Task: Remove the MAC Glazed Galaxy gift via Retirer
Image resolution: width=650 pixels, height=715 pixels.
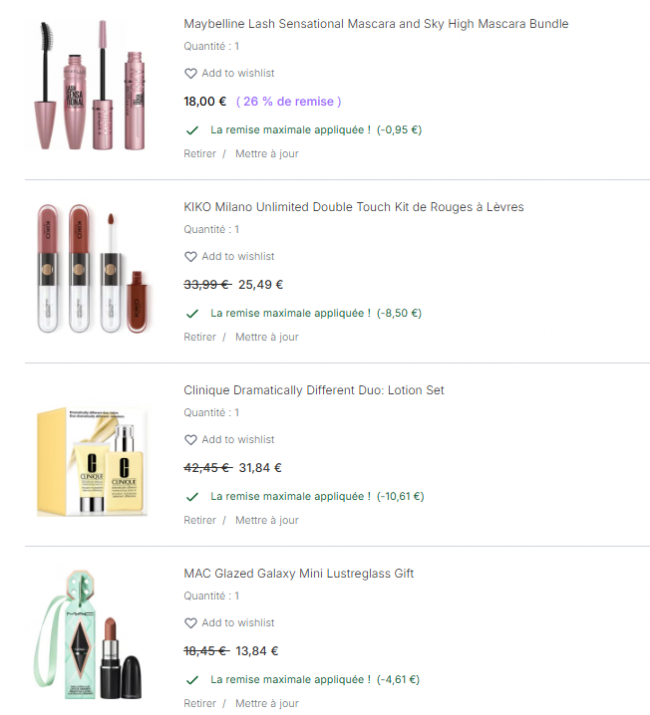Action: pyautogui.click(x=200, y=703)
